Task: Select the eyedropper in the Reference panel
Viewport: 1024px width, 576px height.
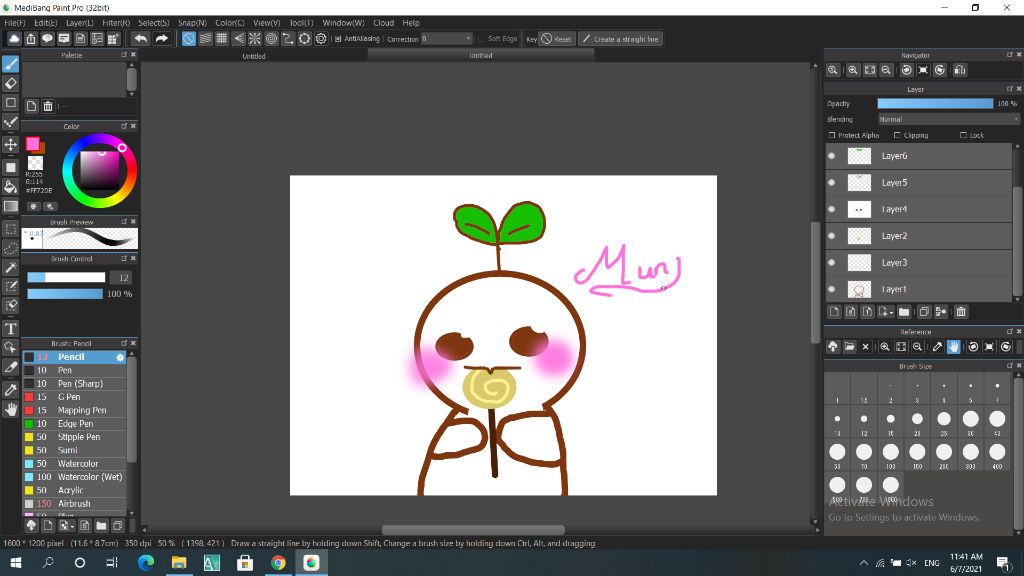Action: (937, 347)
